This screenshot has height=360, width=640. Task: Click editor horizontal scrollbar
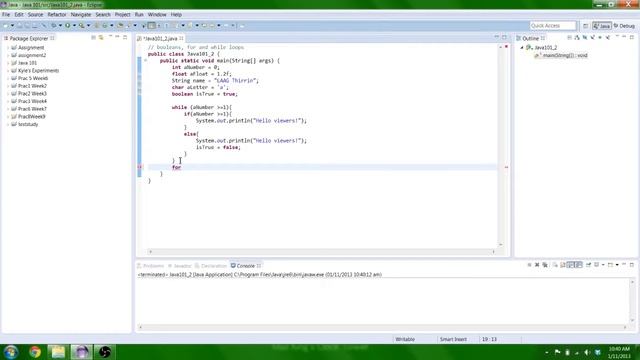point(322,251)
